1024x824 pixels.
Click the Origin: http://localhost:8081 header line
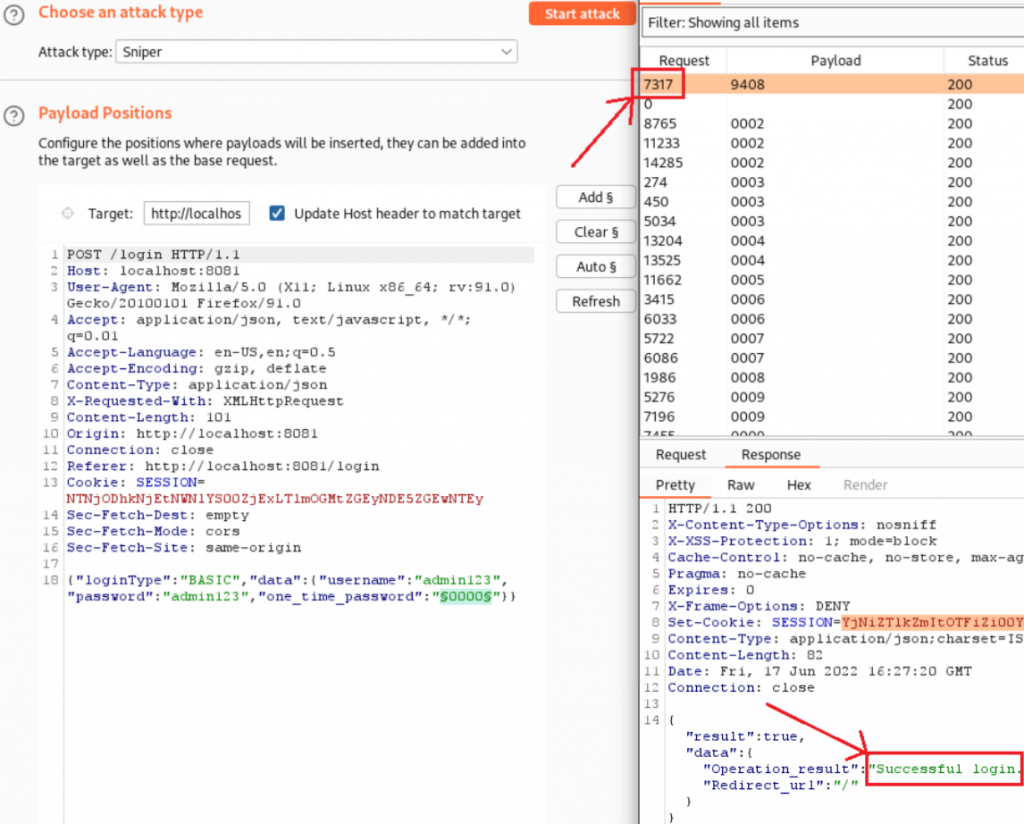pos(193,434)
